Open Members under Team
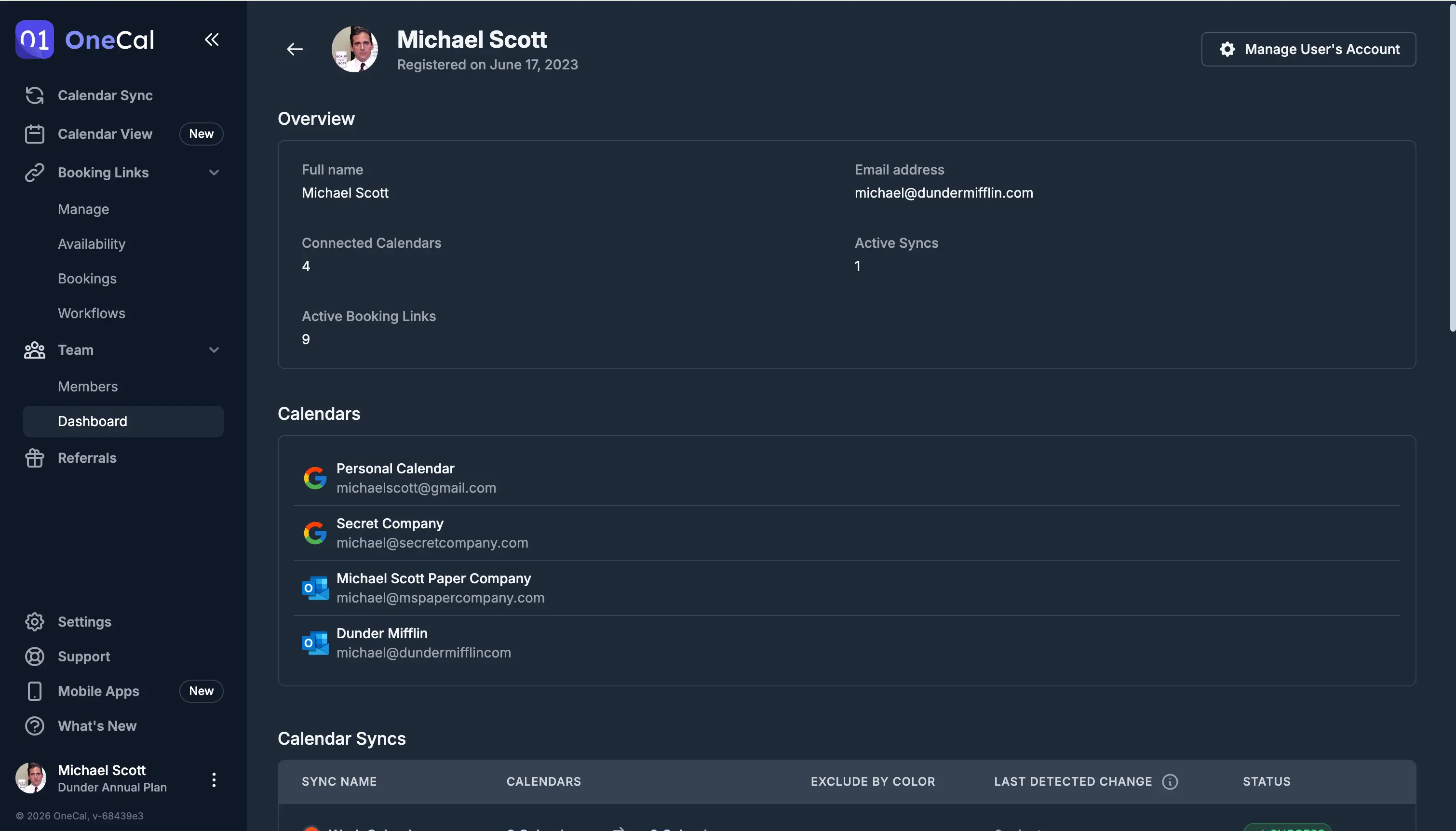The height and width of the screenshot is (831, 1456). pos(87,387)
